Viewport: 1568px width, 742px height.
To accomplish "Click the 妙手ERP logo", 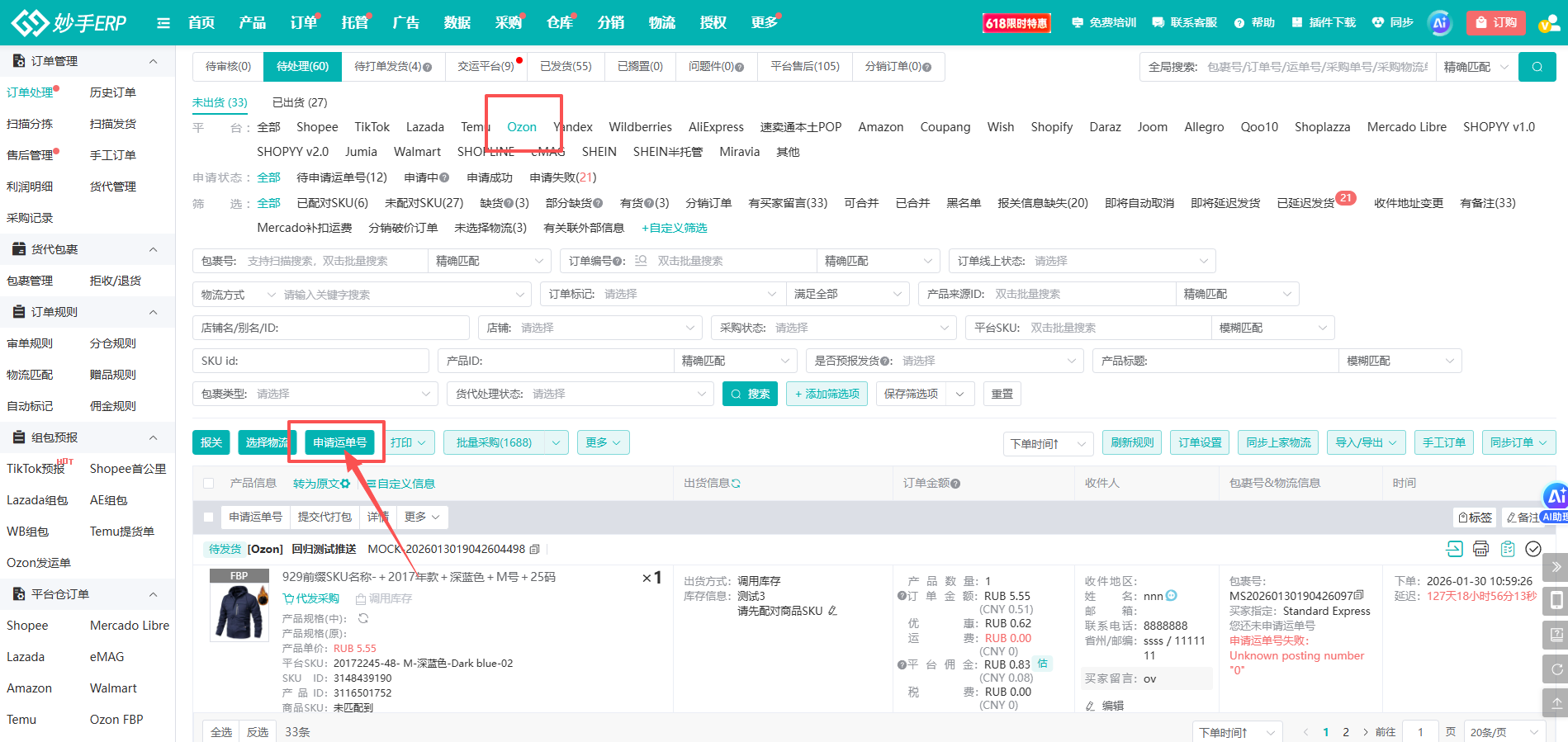I will [x=69, y=22].
